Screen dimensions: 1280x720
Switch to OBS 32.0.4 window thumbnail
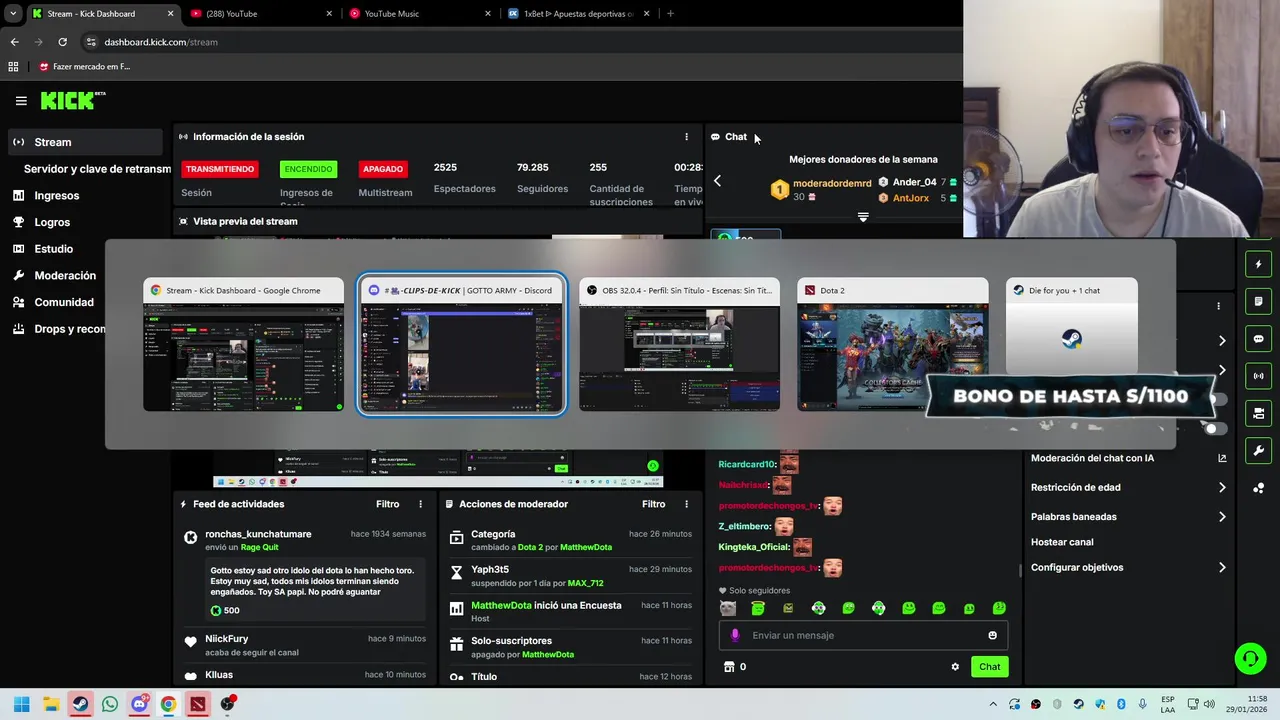click(x=679, y=345)
